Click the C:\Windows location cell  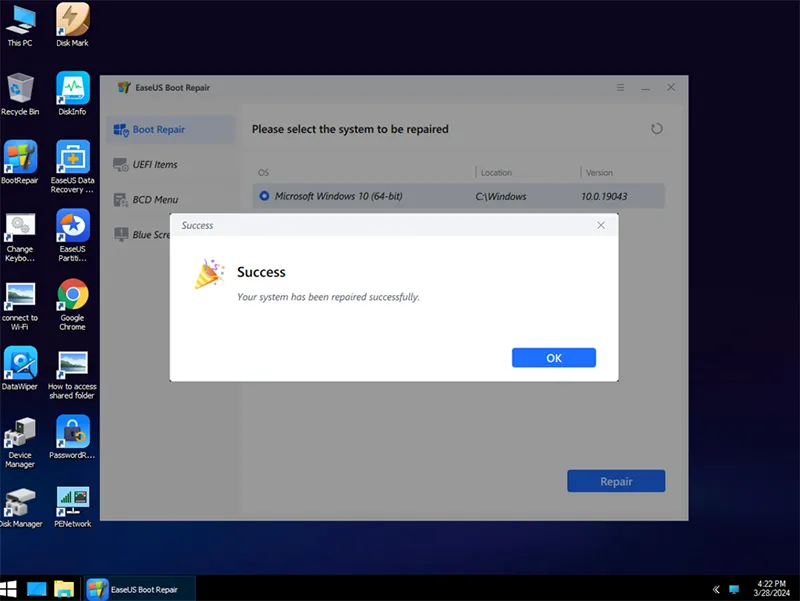[501, 196]
